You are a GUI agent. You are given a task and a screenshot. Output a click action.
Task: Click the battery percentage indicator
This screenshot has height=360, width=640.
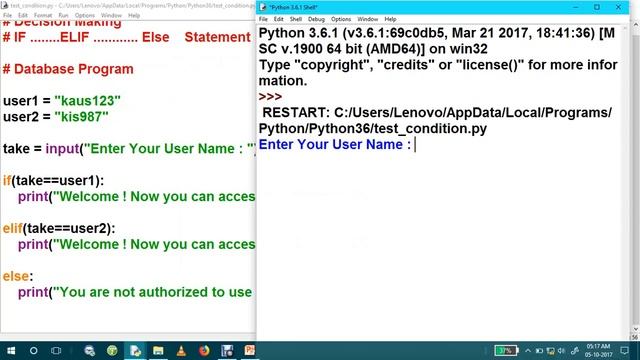(x=506, y=351)
